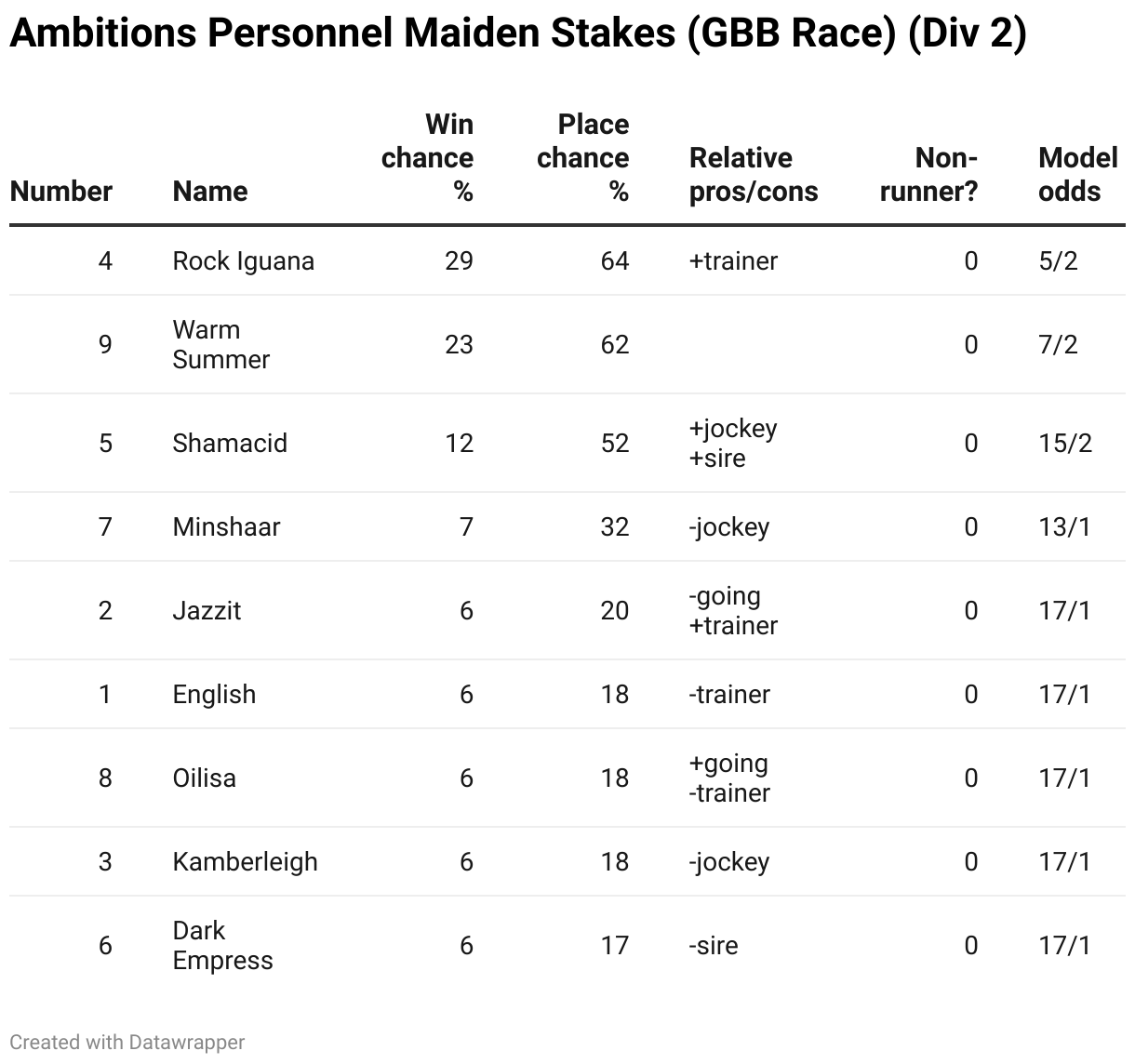This screenshot has width=1135, height=1064.
Task: Select the Dark Empress name cell
Action: coord(223,946)
